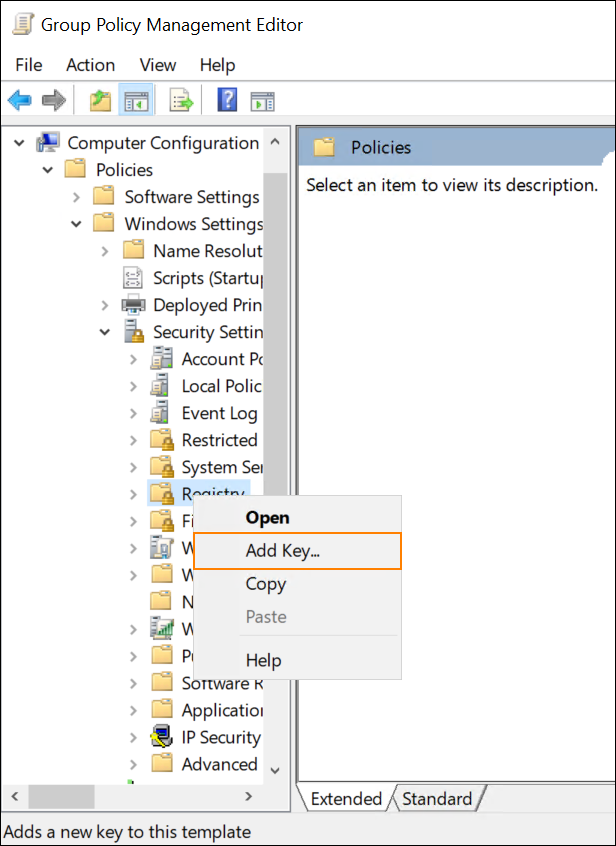Toggle the Show/Hide Action Pane icon
Screen dimensions: 616x846
(262, 100)
